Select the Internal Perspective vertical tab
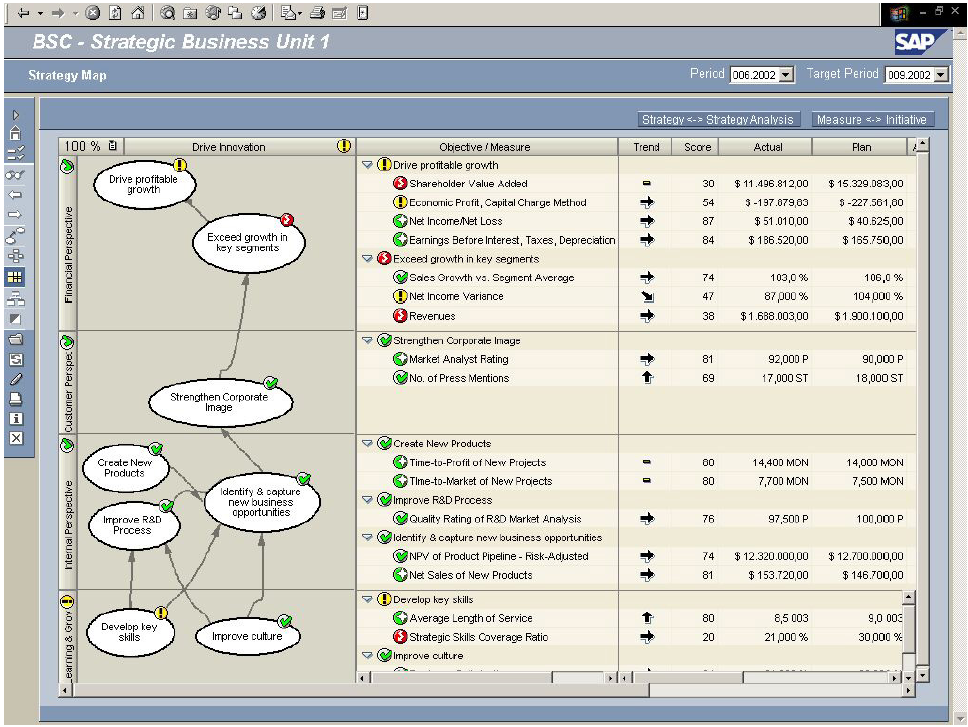The image size is (968, 727). (67, 512)
